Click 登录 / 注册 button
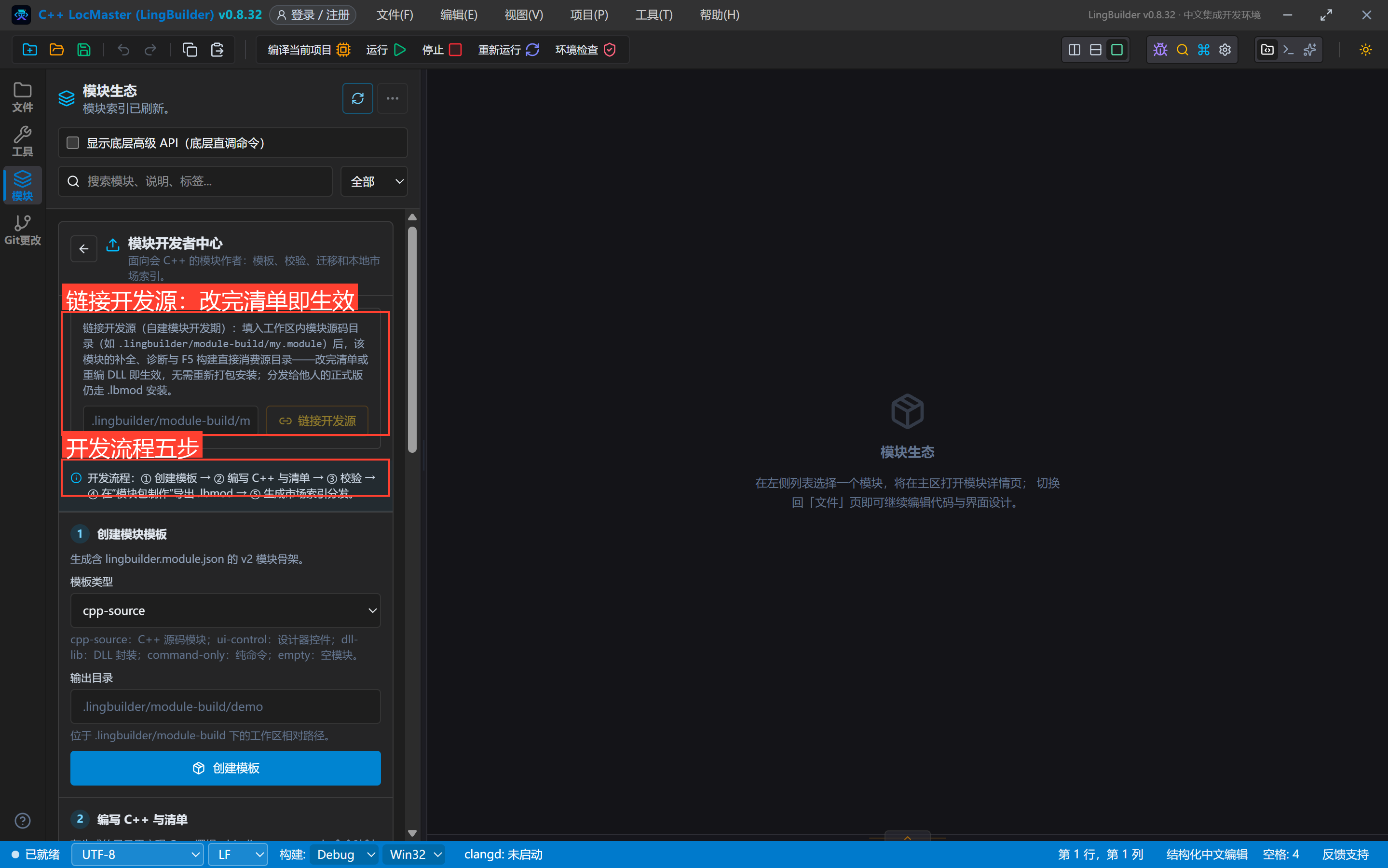The width and height of the screenshot is (1388, 868). pos(313,15)
